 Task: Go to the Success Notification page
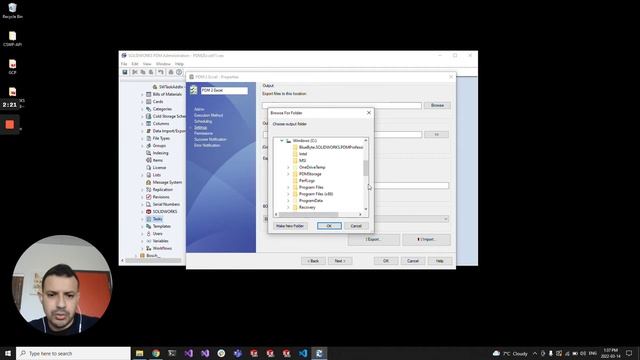tap(211, 140)
